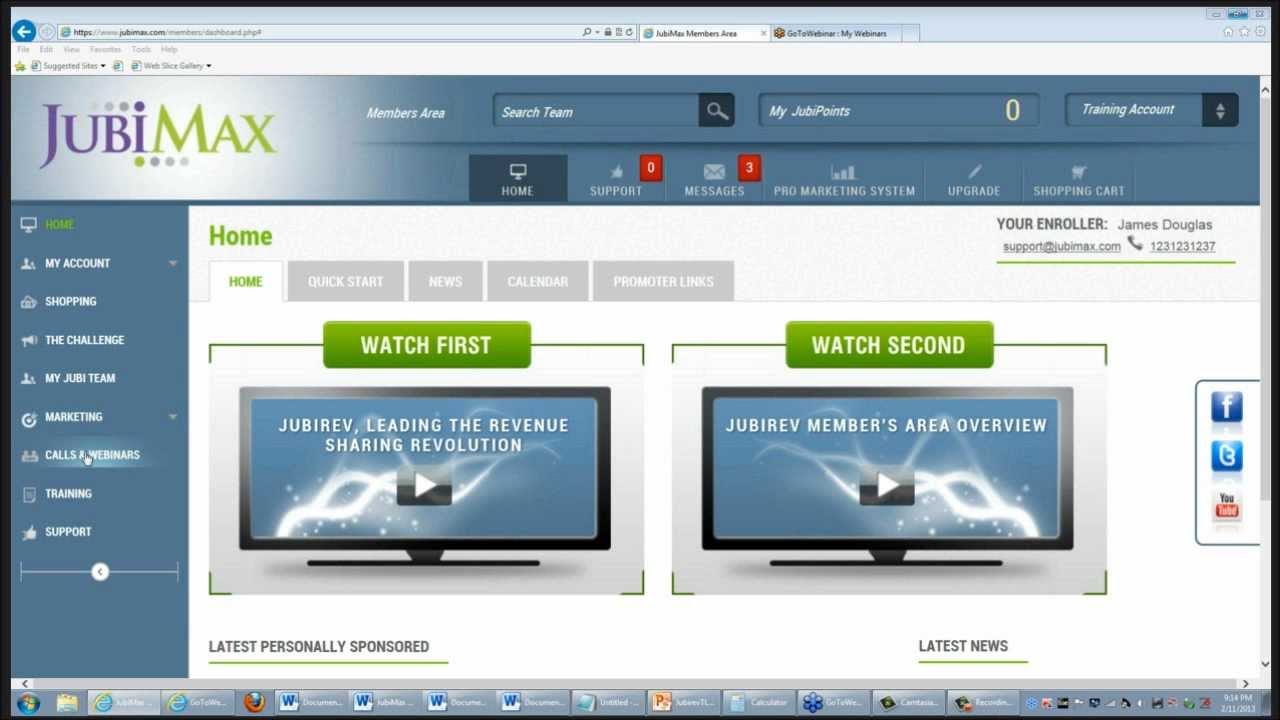Screen dimensions: 1280x720
Task: Refresh the page using address bar reload icon
Action: (x=629, y=32)
